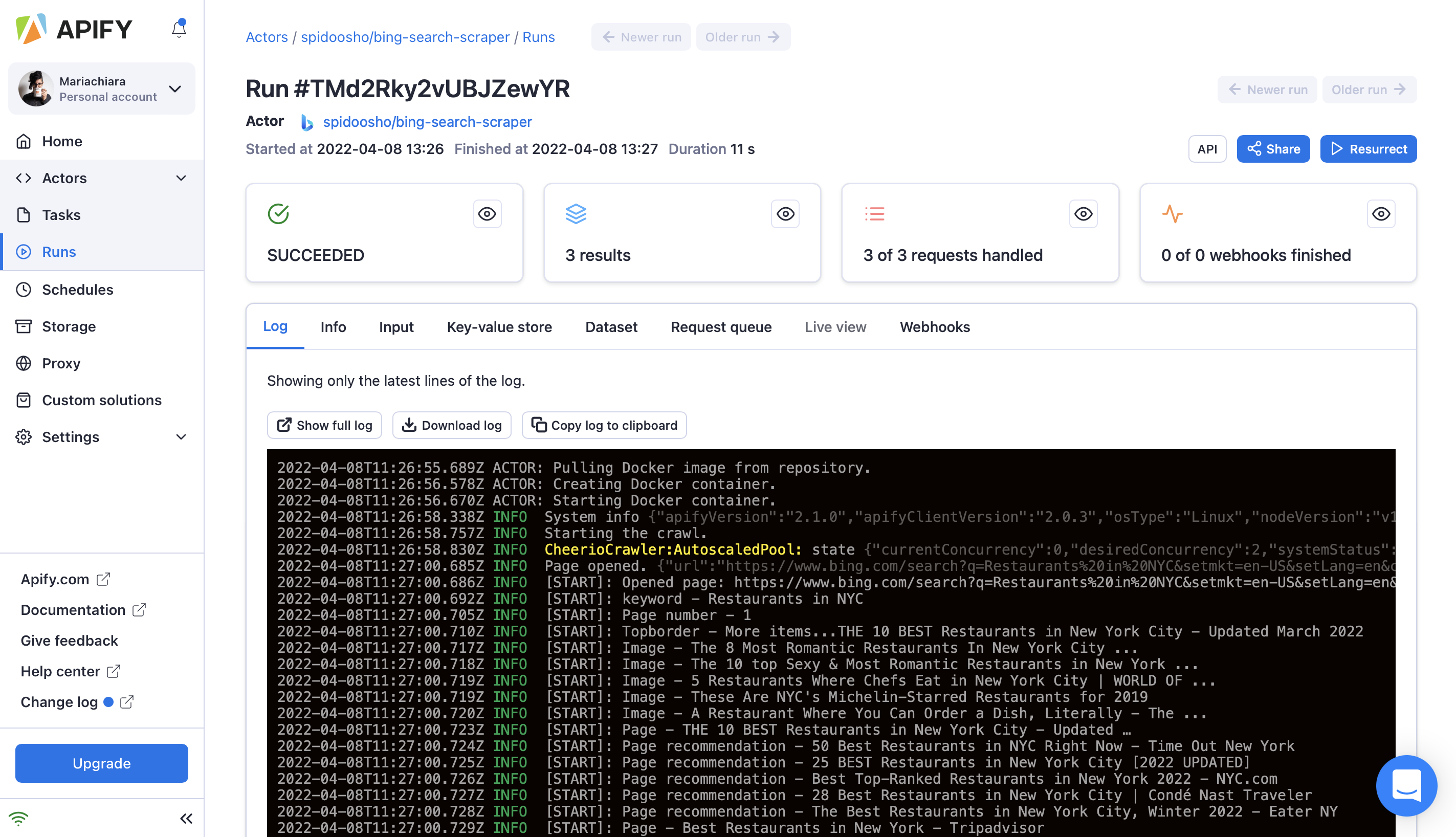This screenshot has height=837, width=1456.
Task: Open the Help center link
Action: 71,671
